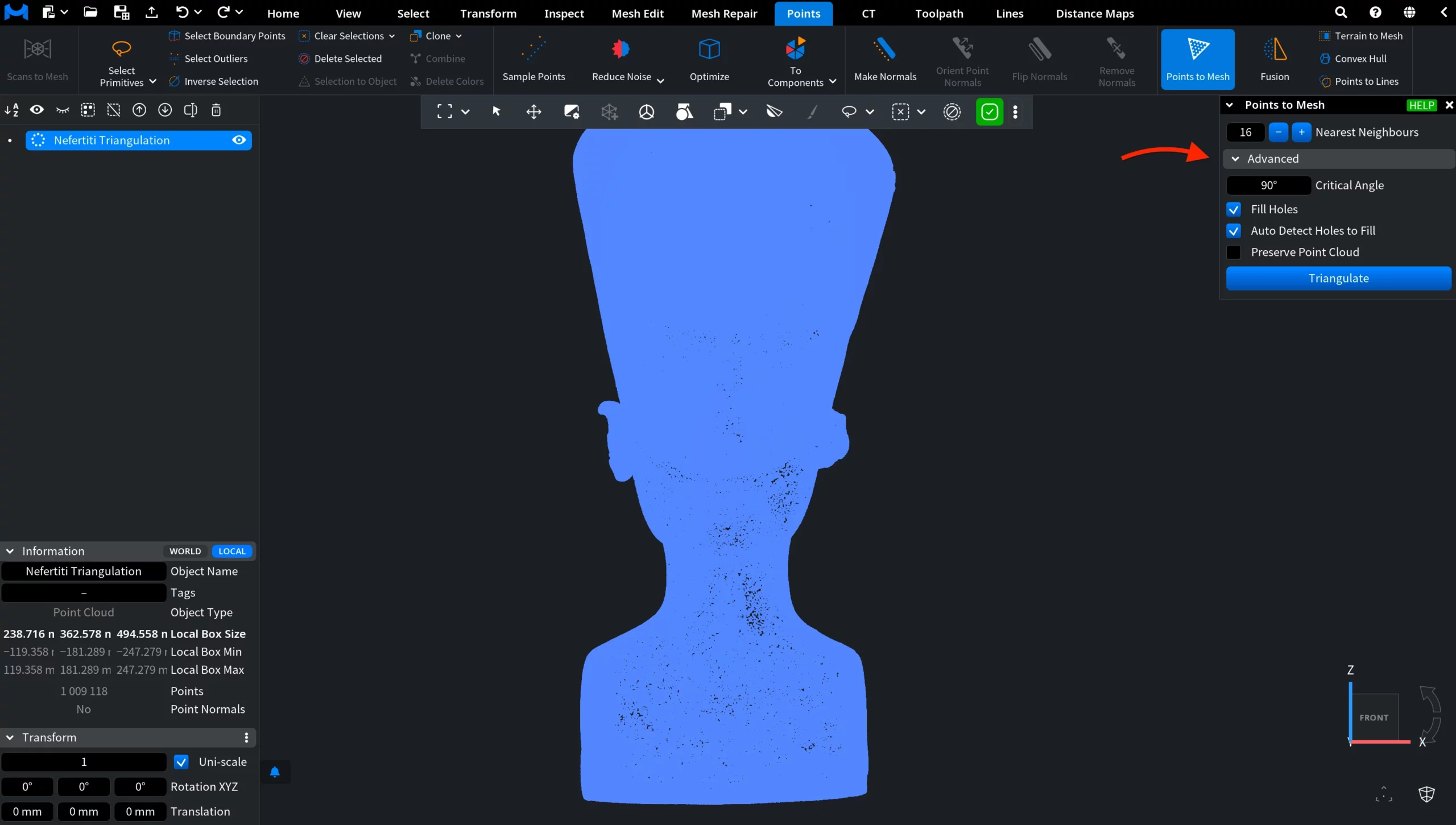Select the arrow pointer tool in viewport toolbar
Image resolution: width=1456 pixels, height=825 pixels.
[x=497, y=111]
